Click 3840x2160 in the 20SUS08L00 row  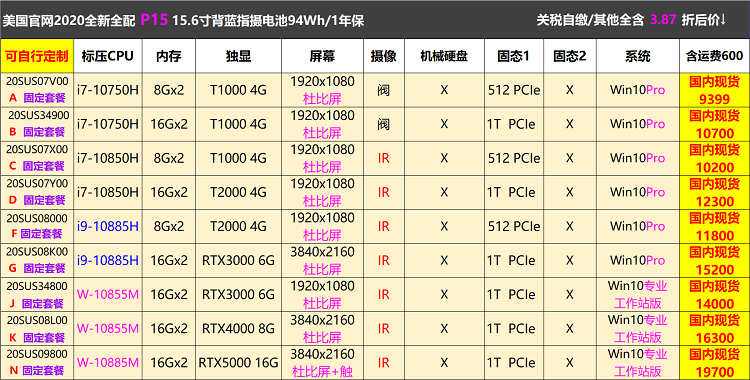point(322,320)
